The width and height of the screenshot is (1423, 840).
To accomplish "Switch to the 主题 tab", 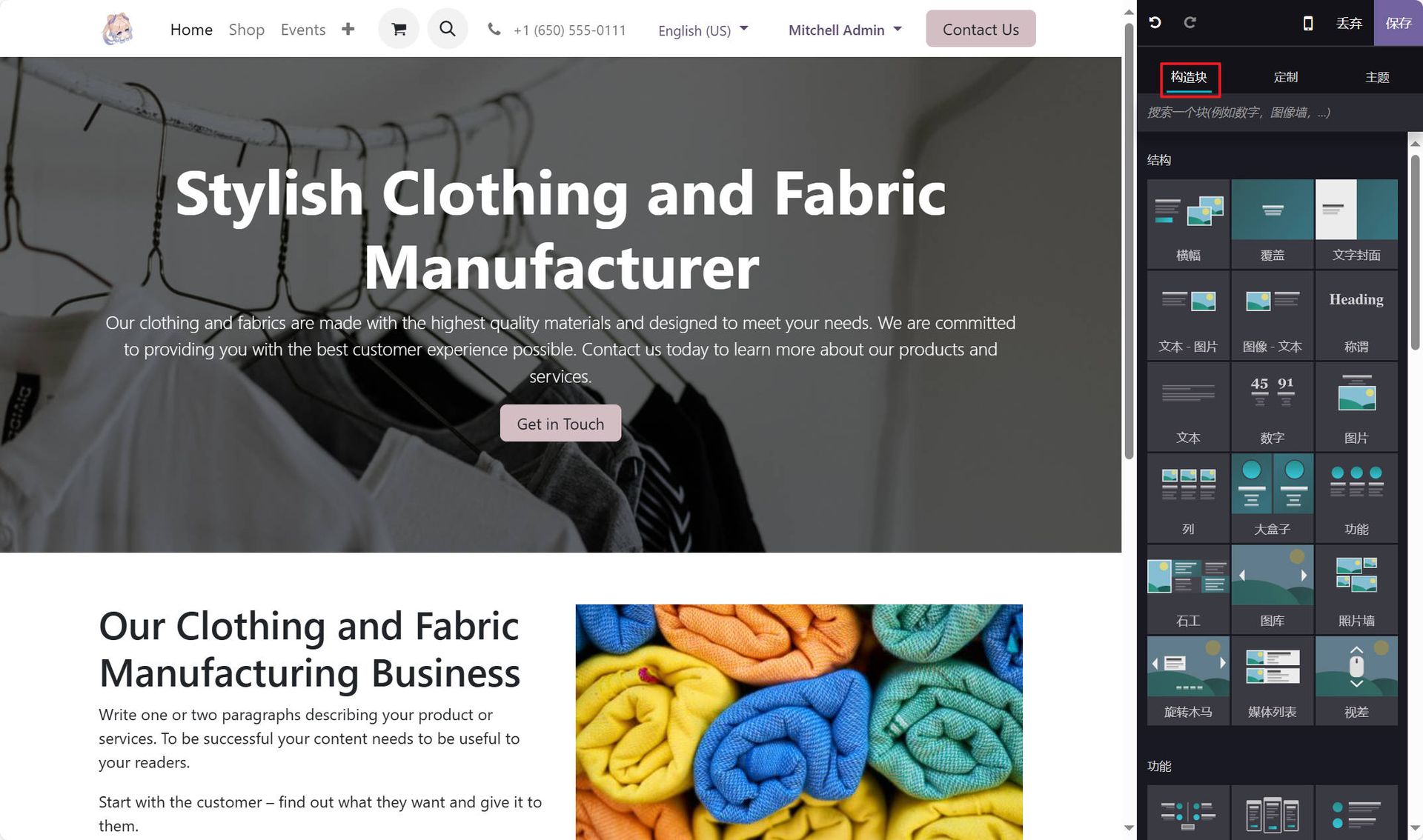I will [1377, 77].
